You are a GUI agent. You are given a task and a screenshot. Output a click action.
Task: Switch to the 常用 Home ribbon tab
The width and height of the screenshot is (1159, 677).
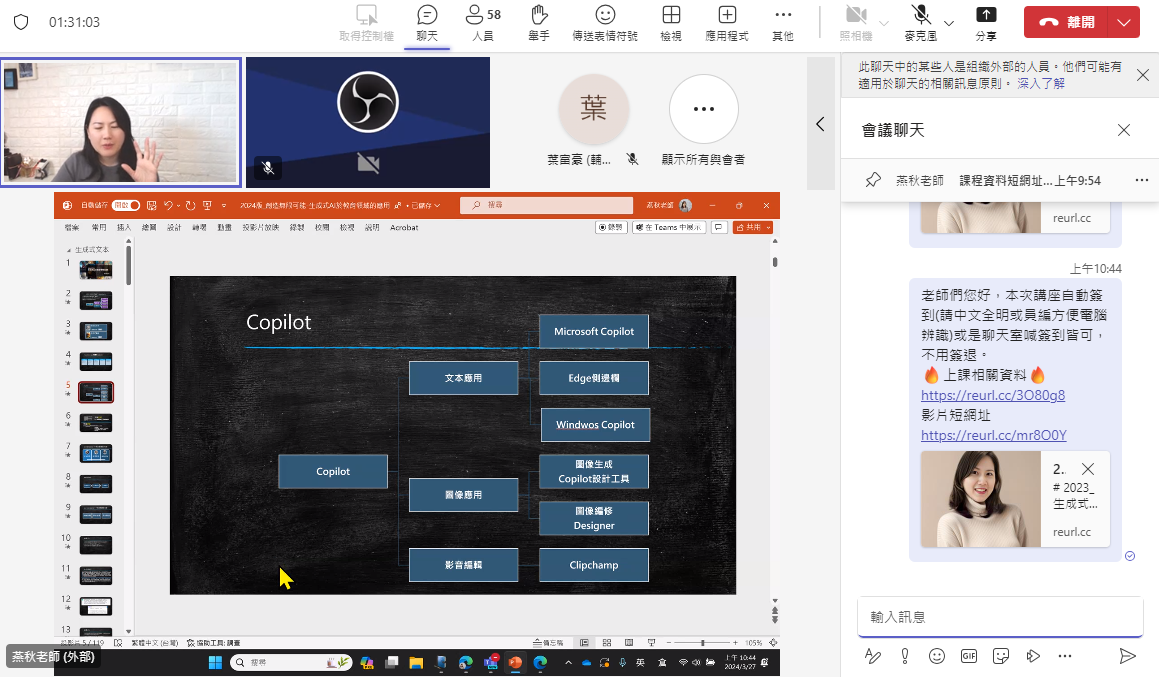tap(98, 228)
